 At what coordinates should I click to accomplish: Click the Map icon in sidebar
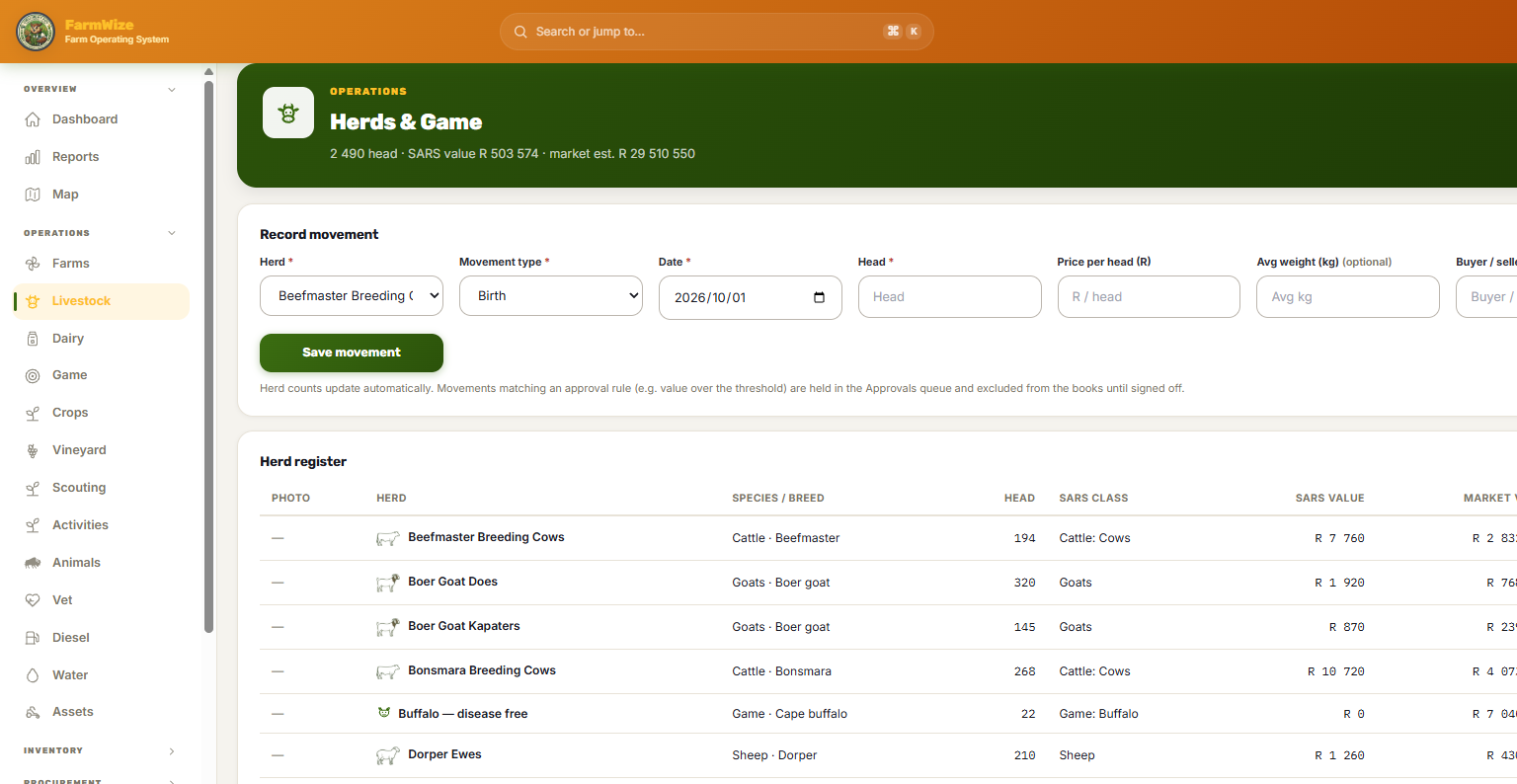(x=33, y=195)
